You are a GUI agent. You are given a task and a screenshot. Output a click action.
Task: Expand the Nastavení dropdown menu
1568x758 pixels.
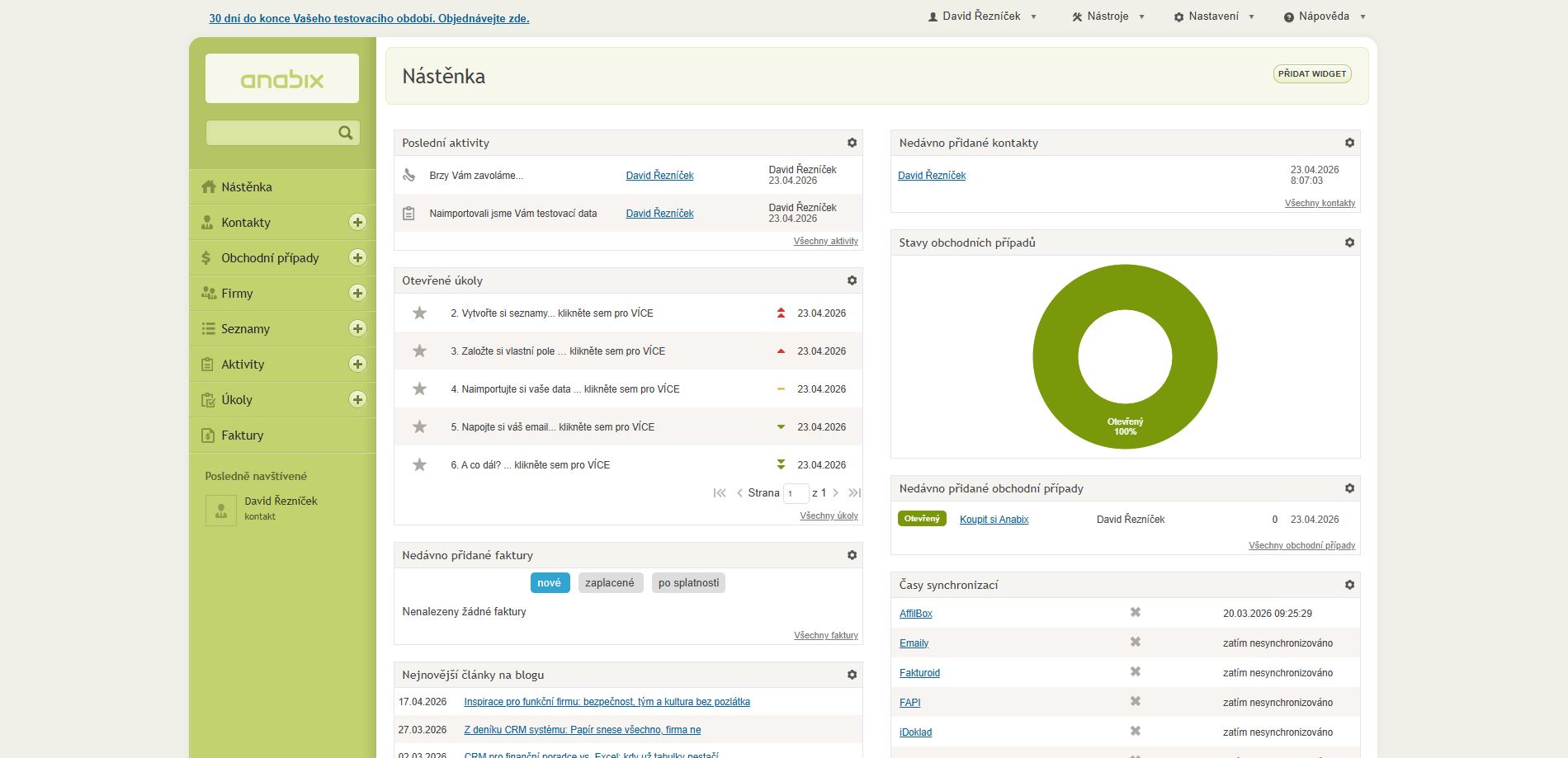pos(1214,16)
